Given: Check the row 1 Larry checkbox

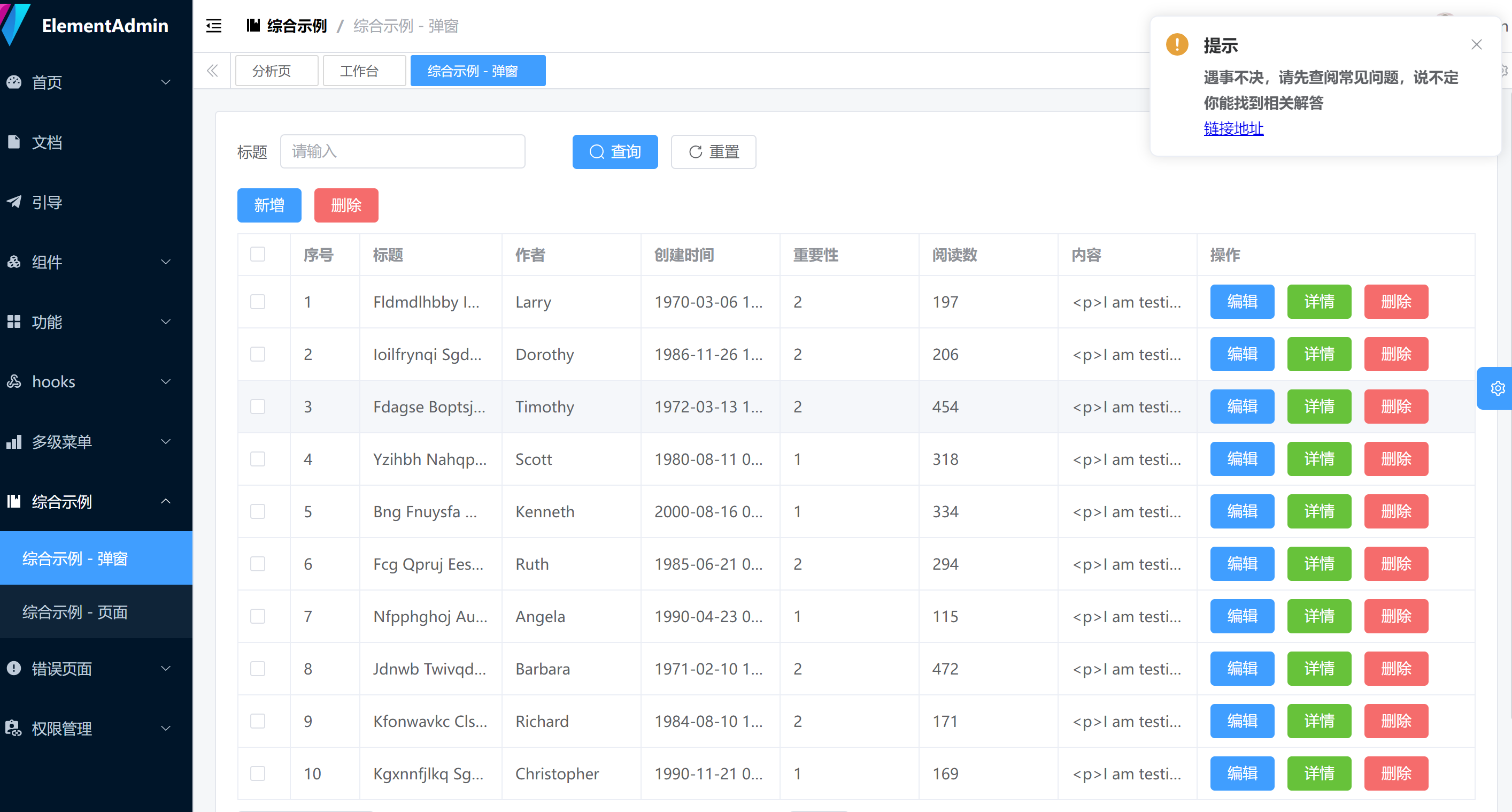Looking at the screenshot, I should pos(258,302).
